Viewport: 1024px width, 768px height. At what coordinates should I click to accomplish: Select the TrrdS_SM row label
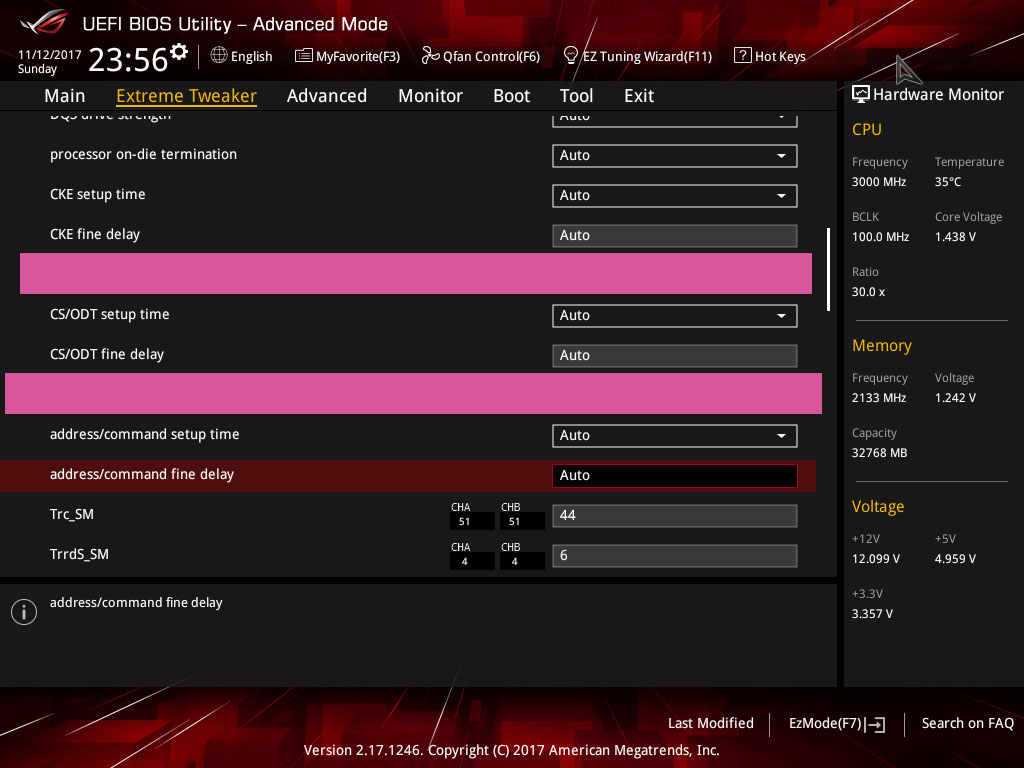pyautogui.click(x=79, y=554)
